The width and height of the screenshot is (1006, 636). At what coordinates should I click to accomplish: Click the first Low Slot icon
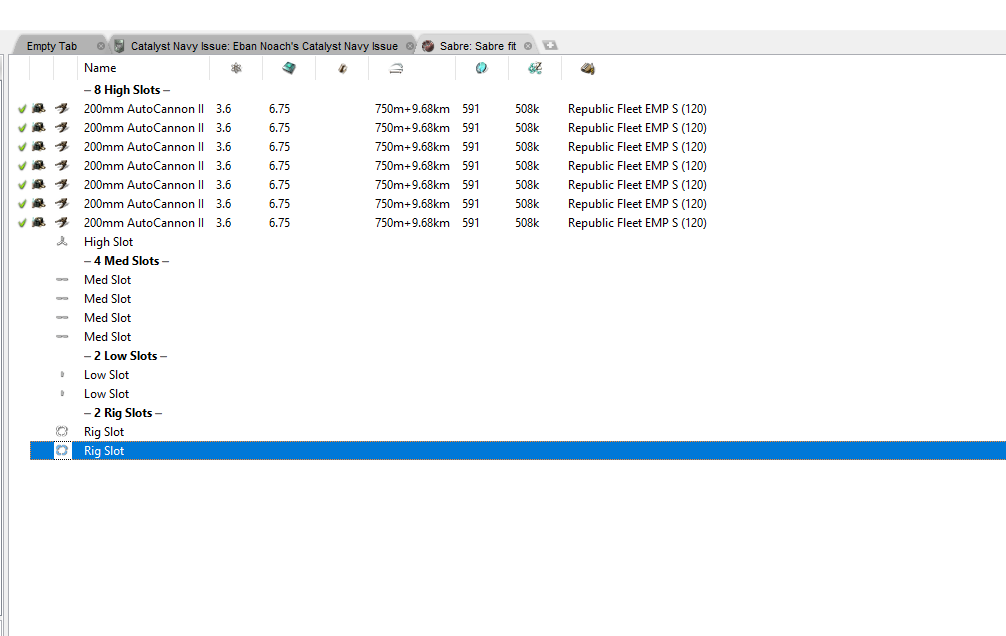(x=62, y=374)
